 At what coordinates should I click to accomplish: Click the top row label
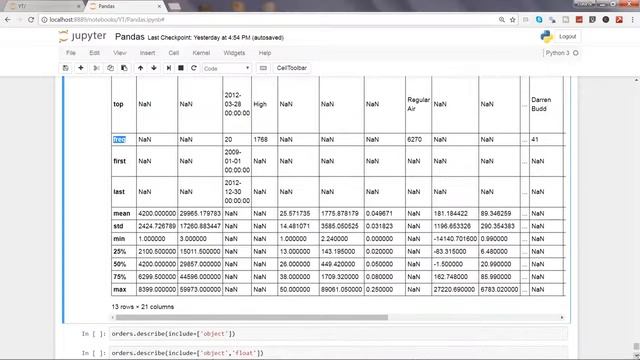pos(118,104)
